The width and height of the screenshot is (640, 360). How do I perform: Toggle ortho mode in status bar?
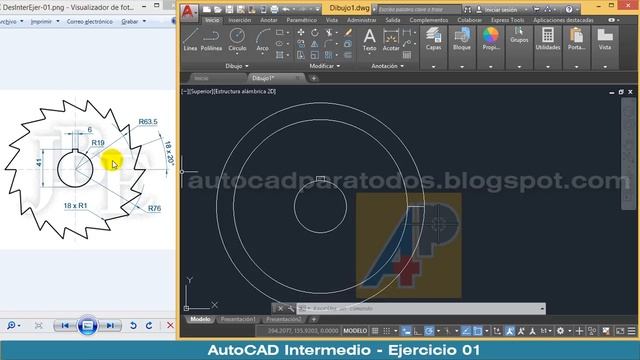417,331
